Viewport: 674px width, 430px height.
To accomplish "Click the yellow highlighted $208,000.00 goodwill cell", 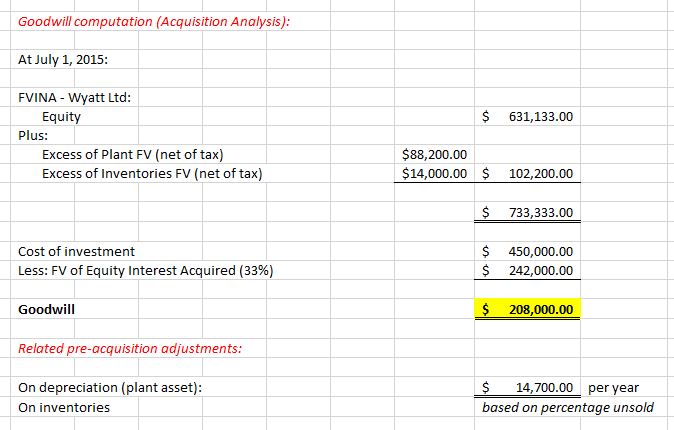I will (528, 309).
